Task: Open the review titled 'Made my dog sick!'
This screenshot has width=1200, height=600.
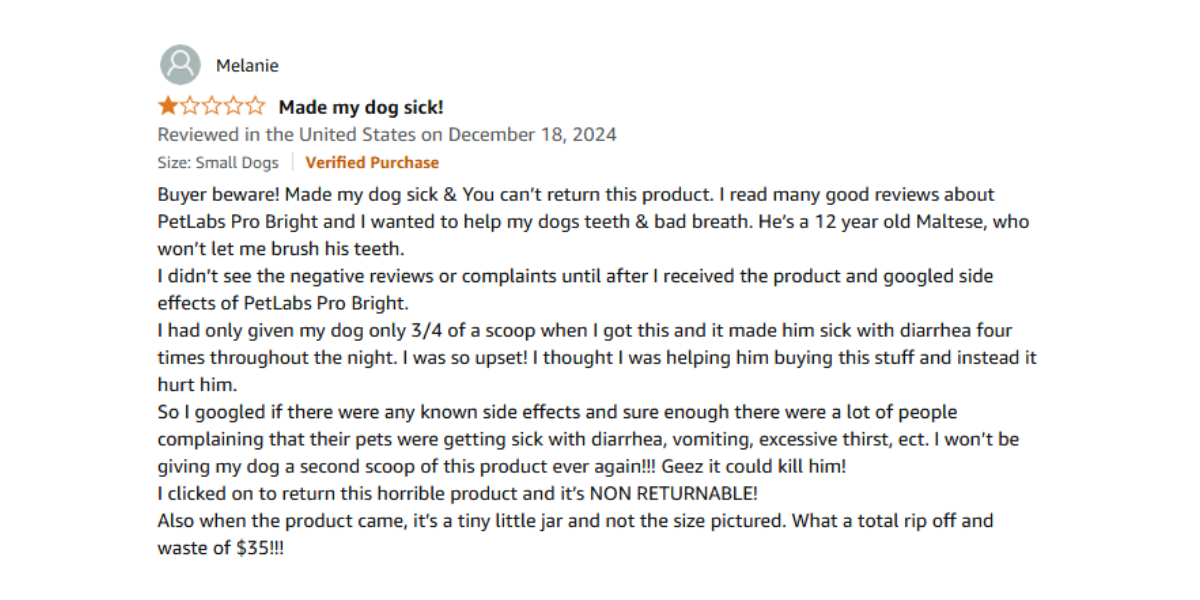Action: [x=361, y=107]
